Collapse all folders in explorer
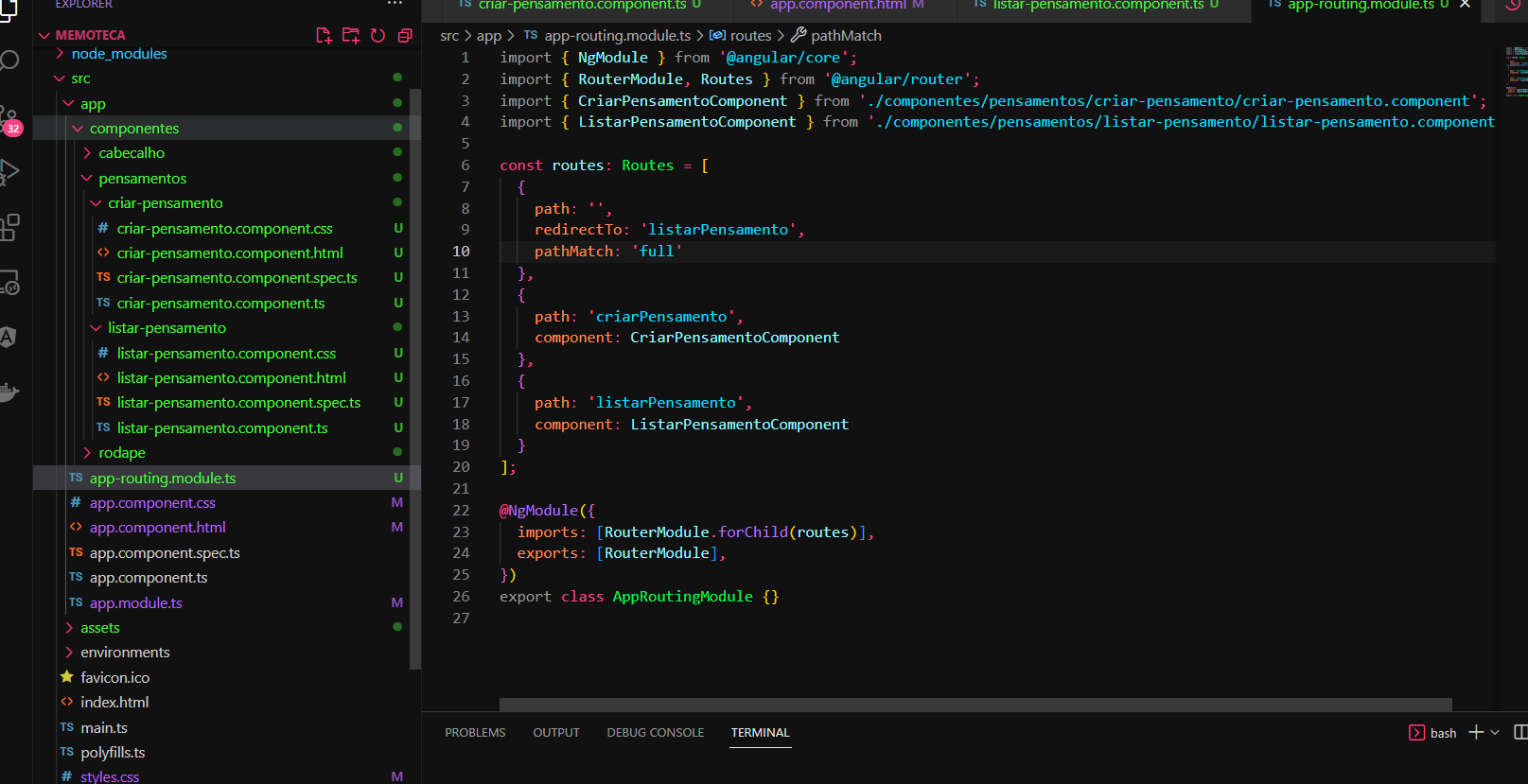 pos(405,36)
